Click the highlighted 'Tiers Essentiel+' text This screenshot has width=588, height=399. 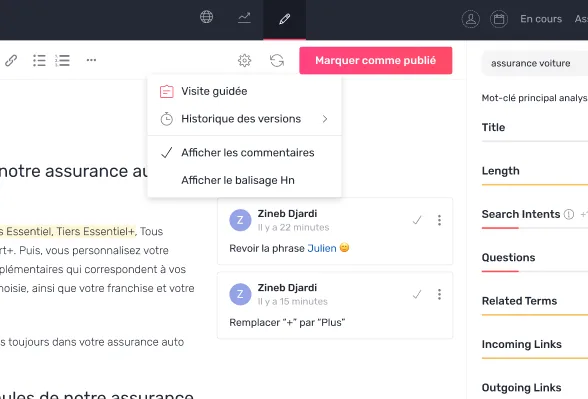point(95,231)
